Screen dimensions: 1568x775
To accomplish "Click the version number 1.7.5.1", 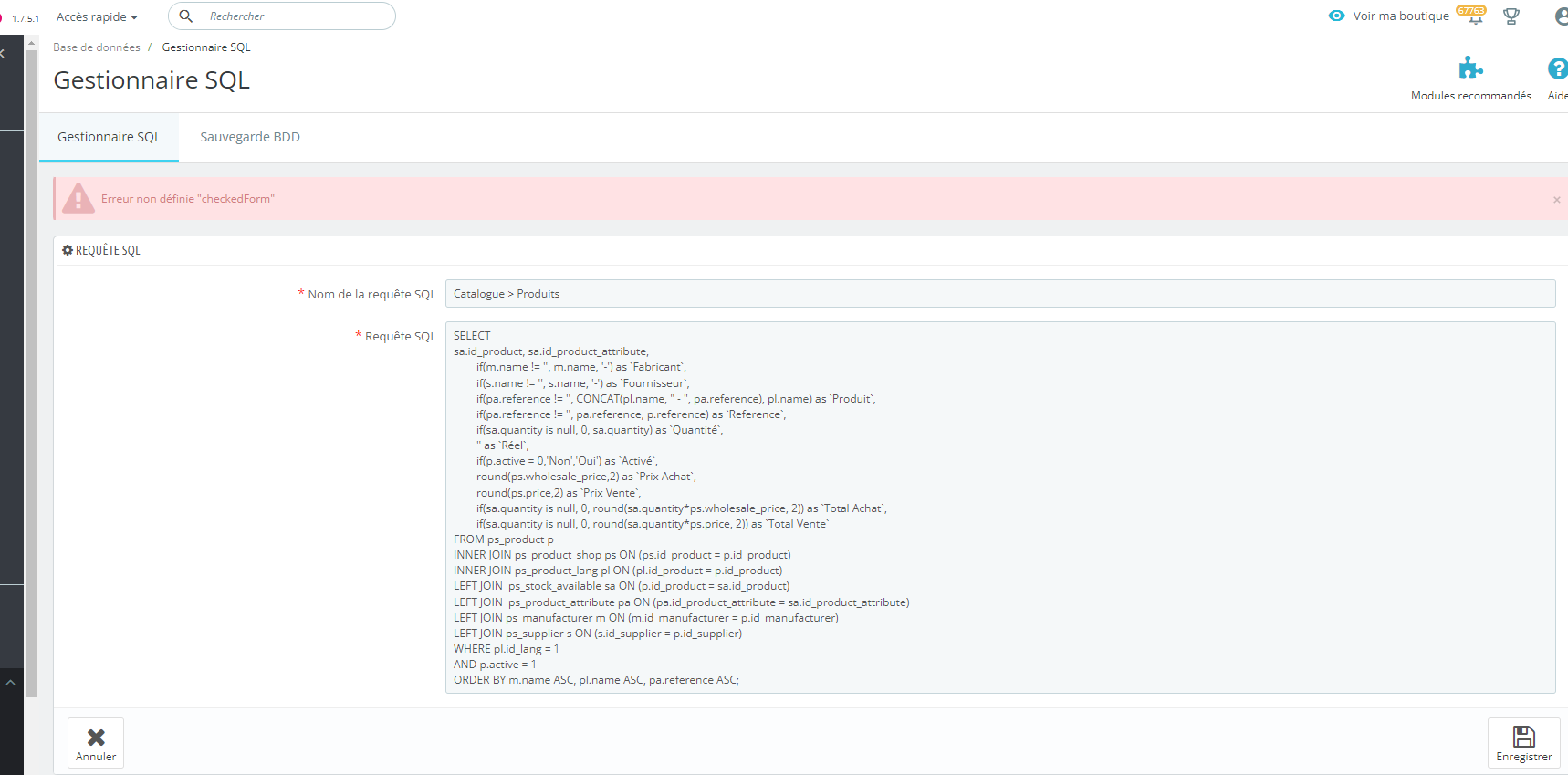I will [x=26, y=18].
